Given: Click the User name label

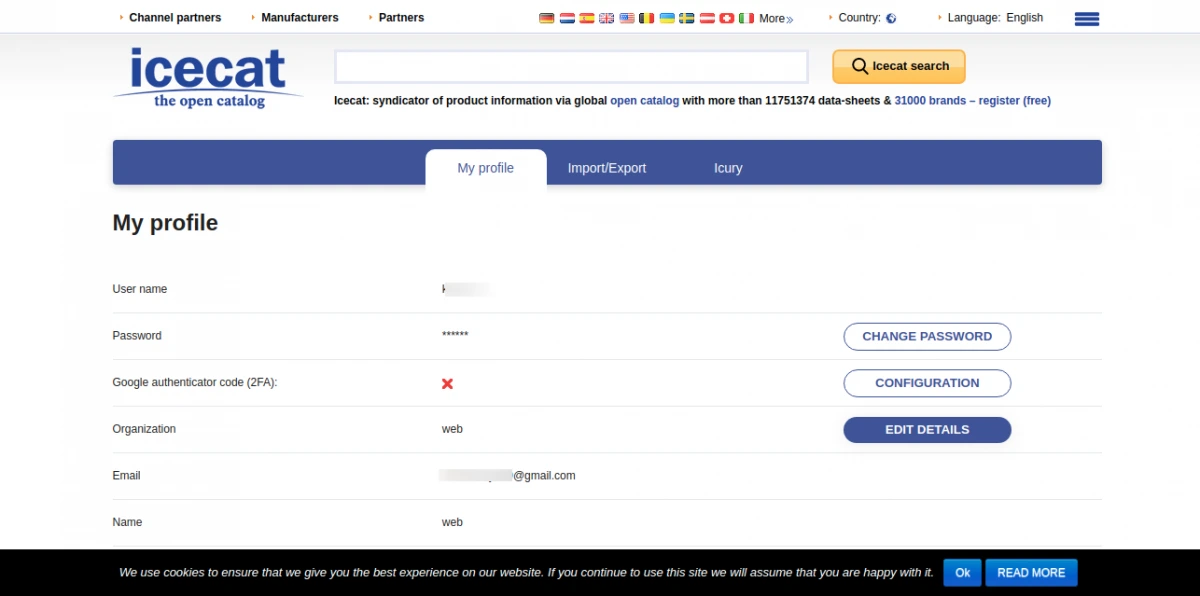Looking at the screenshot, I should [x=140, y=289].
